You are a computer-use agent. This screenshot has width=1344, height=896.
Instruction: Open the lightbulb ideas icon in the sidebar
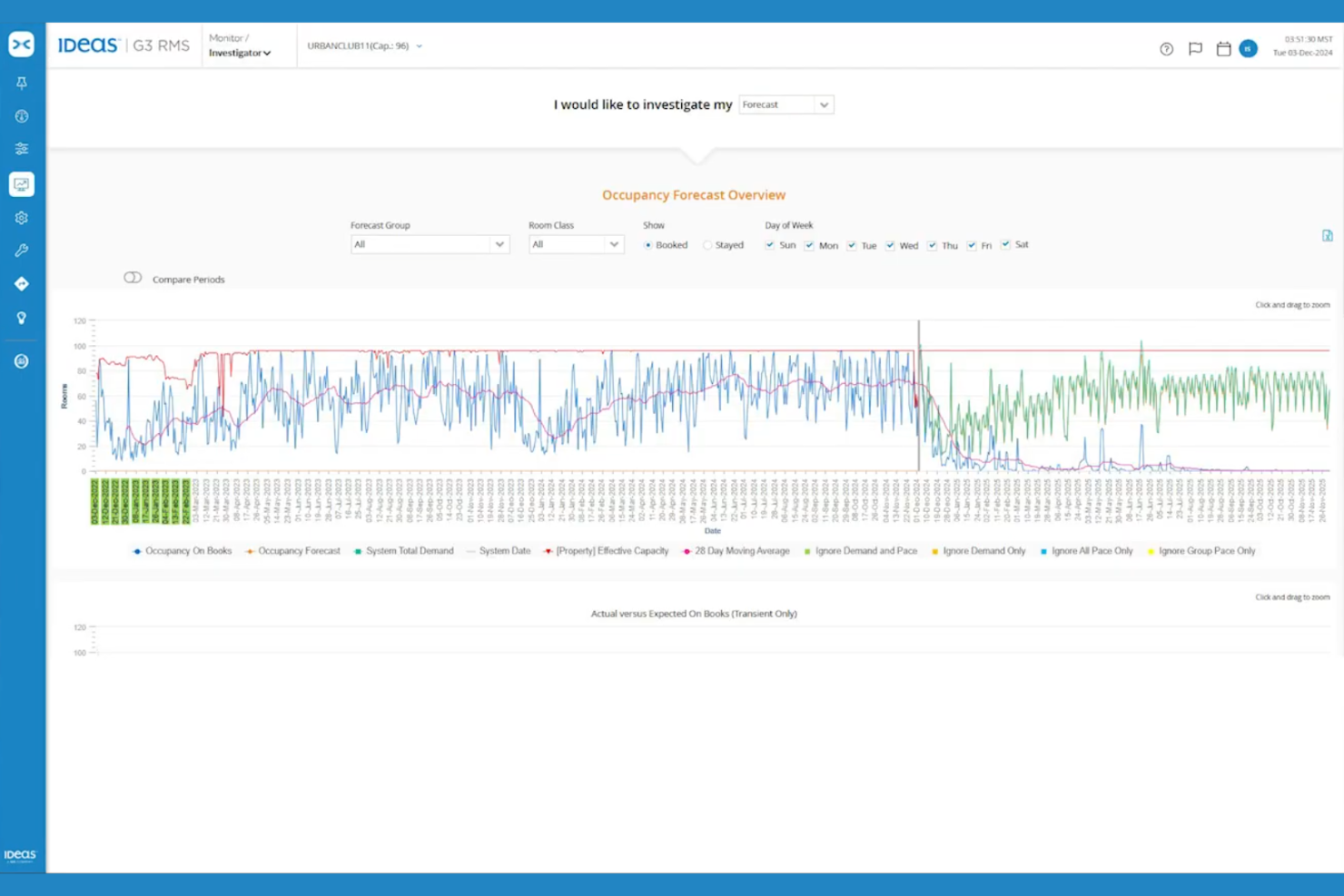tap(21, 318)
